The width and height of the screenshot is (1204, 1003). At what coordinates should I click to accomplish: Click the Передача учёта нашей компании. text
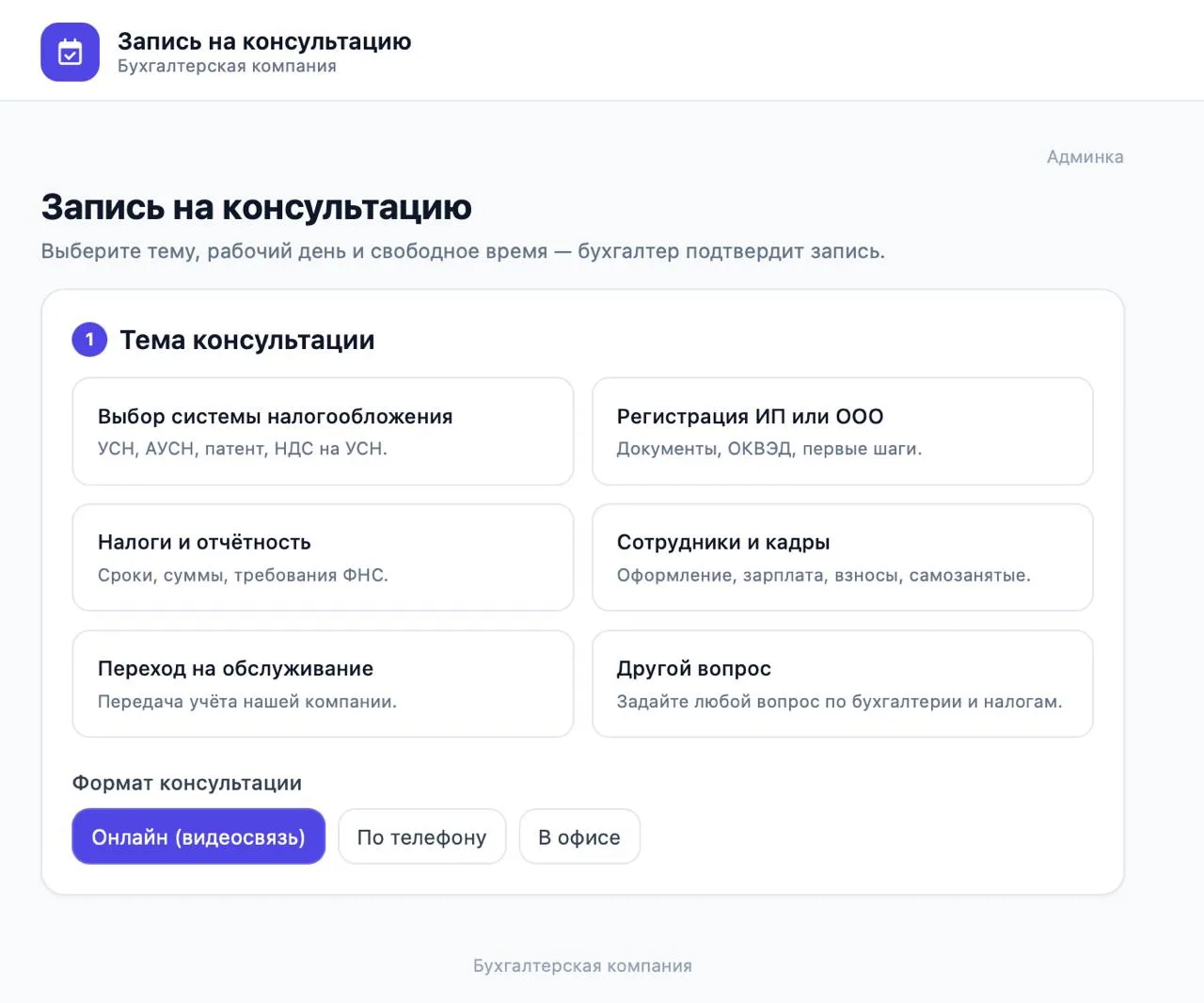coord(247,701)
